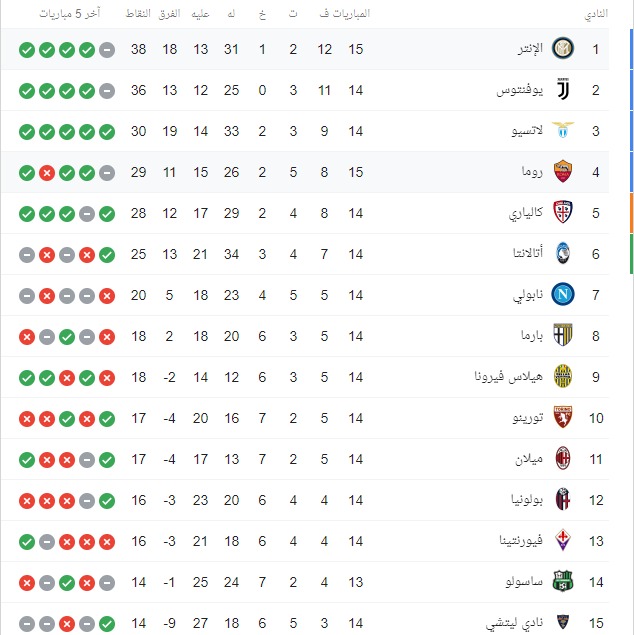Click the Hellas Verona badge
The width and height of the screenshot is (634, 635).
pos(563,377)
